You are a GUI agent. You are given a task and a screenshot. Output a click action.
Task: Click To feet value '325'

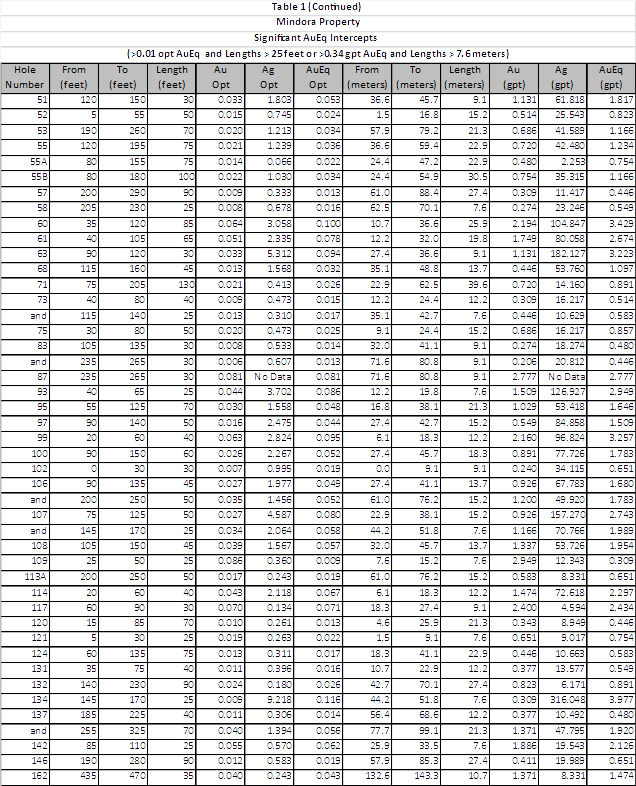pyautogui.click(x=137, y=731)
